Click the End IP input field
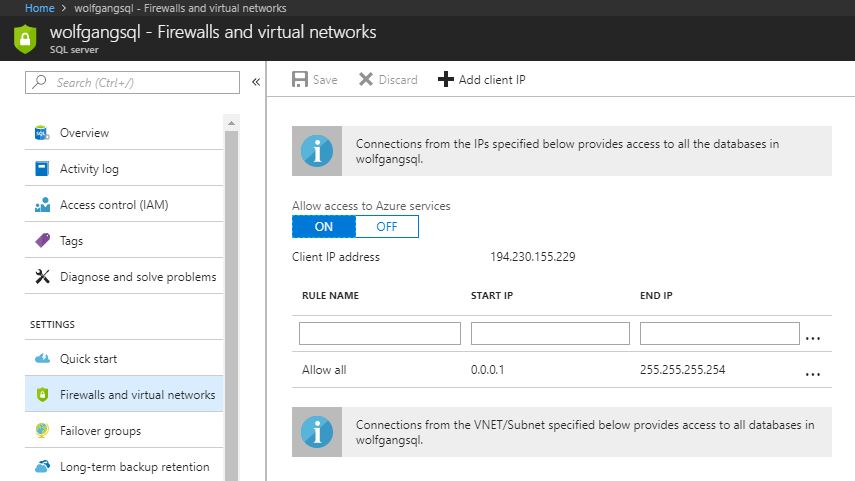 point(720,333)
